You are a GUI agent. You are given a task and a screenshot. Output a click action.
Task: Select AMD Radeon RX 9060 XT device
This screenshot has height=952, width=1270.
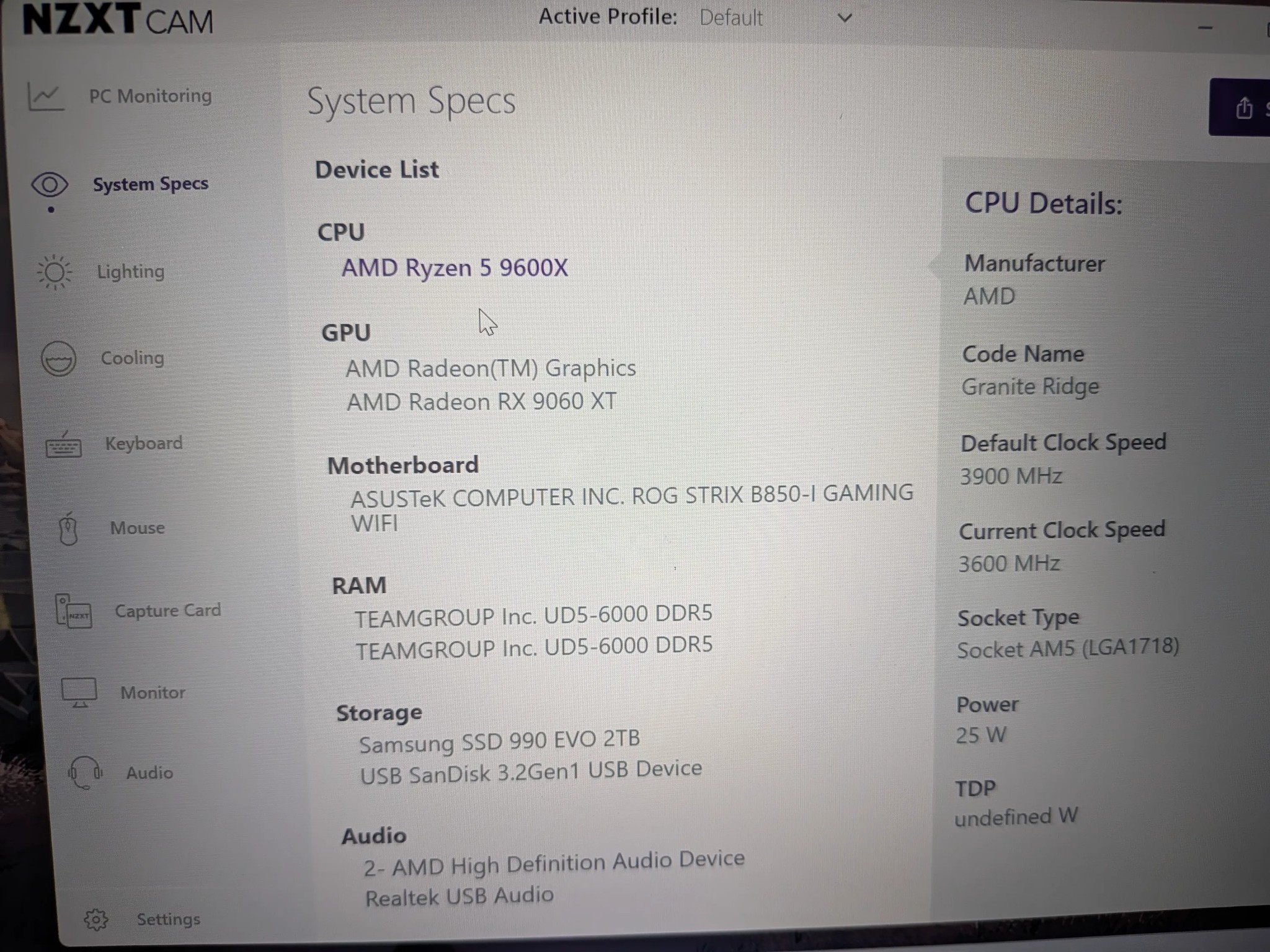[x=481, y=402]
